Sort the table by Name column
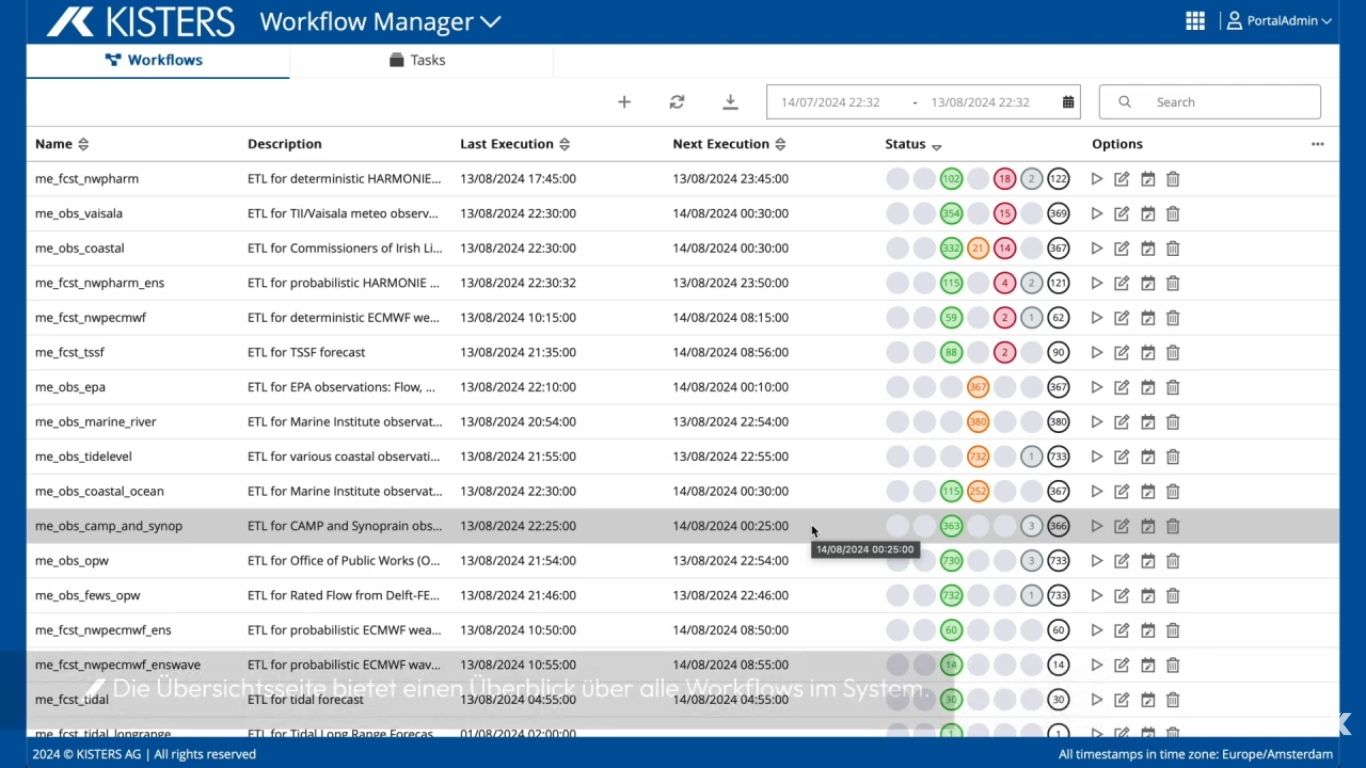 [83, 145]
